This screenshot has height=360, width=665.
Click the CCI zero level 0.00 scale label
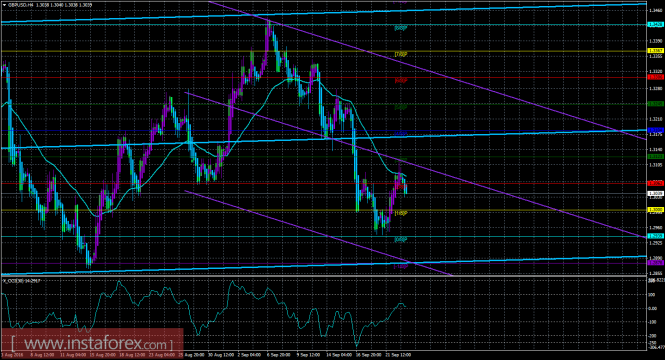653,308
